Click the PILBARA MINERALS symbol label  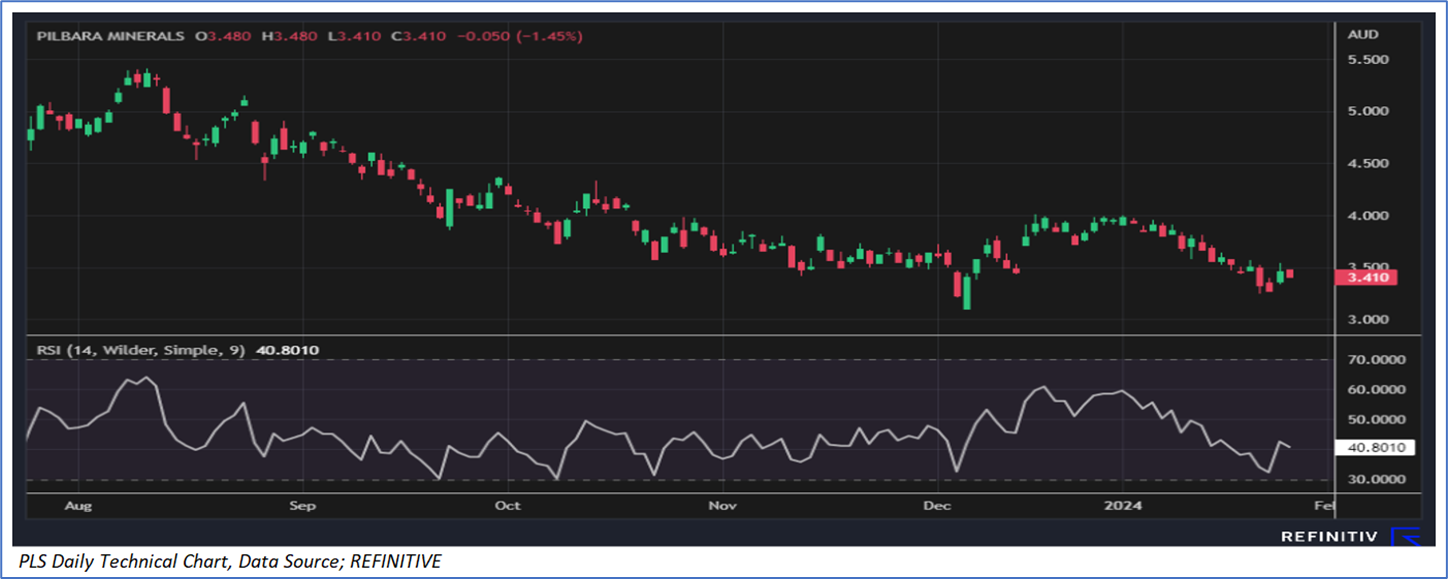(x=110, y=36)
